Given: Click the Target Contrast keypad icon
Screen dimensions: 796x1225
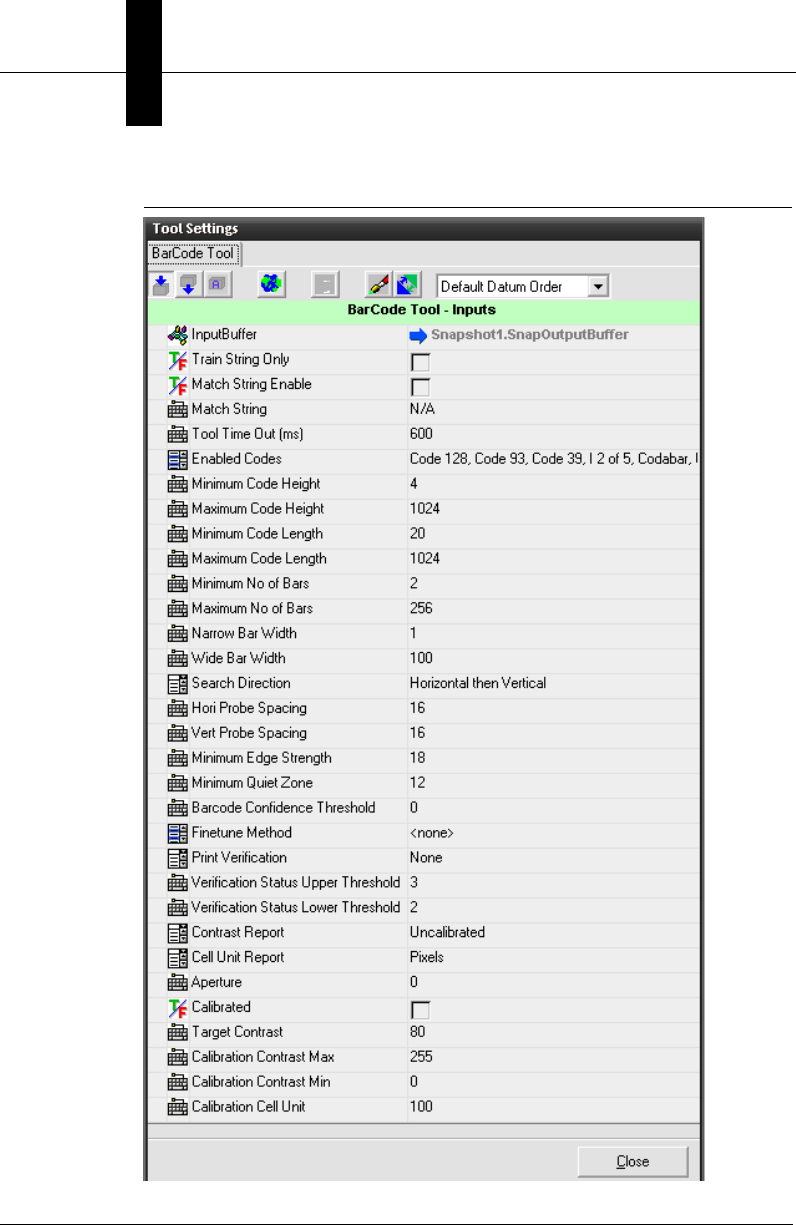Looking at the screenshot, I should click(177, 1032).
